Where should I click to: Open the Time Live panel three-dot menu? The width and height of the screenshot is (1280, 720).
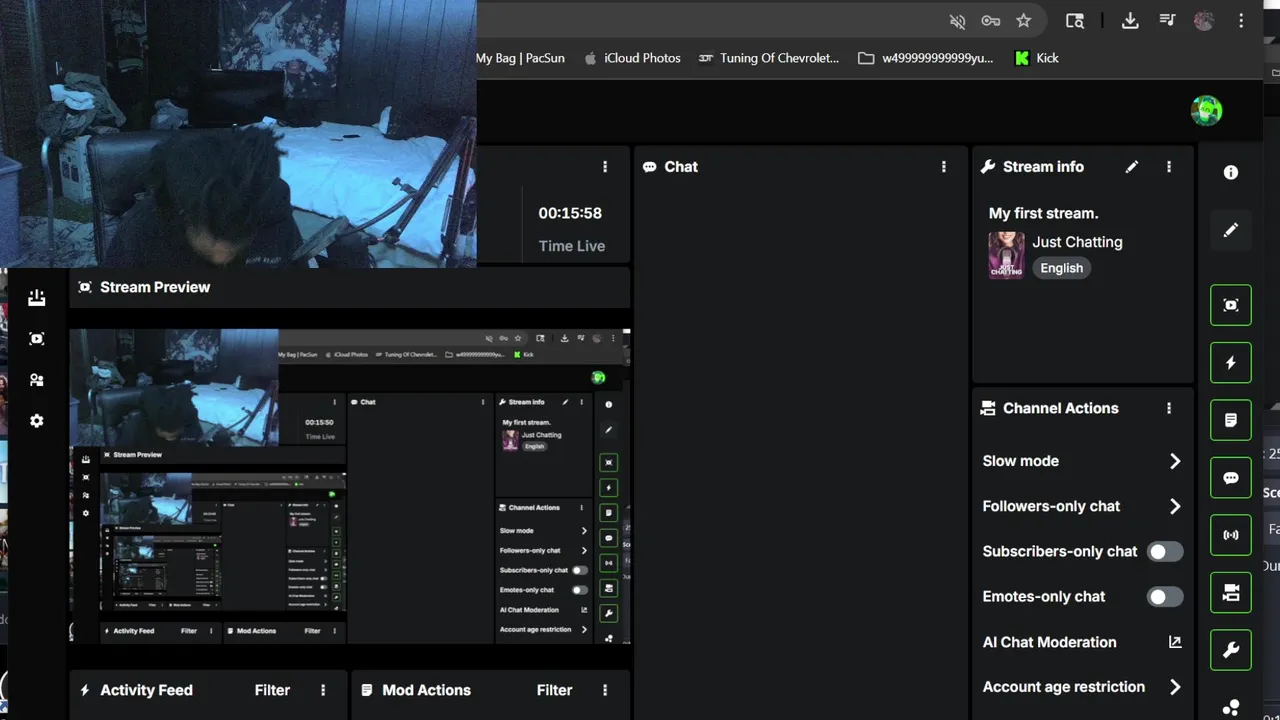(605, 167)
